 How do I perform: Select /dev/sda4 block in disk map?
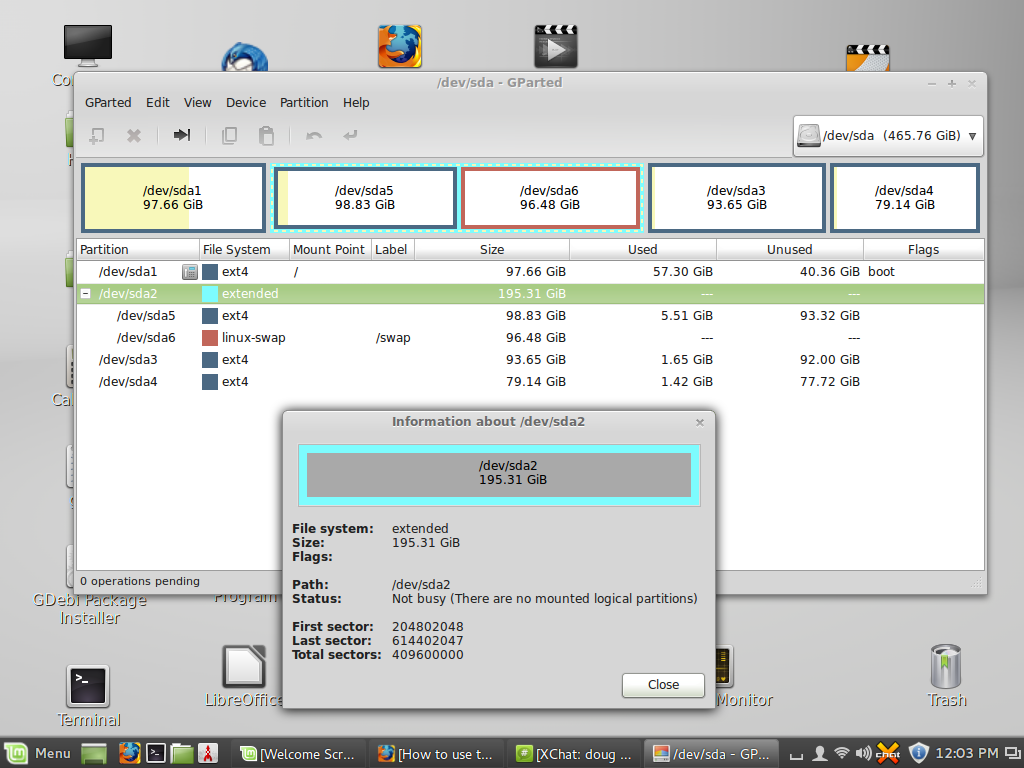[x=904, y=198]
